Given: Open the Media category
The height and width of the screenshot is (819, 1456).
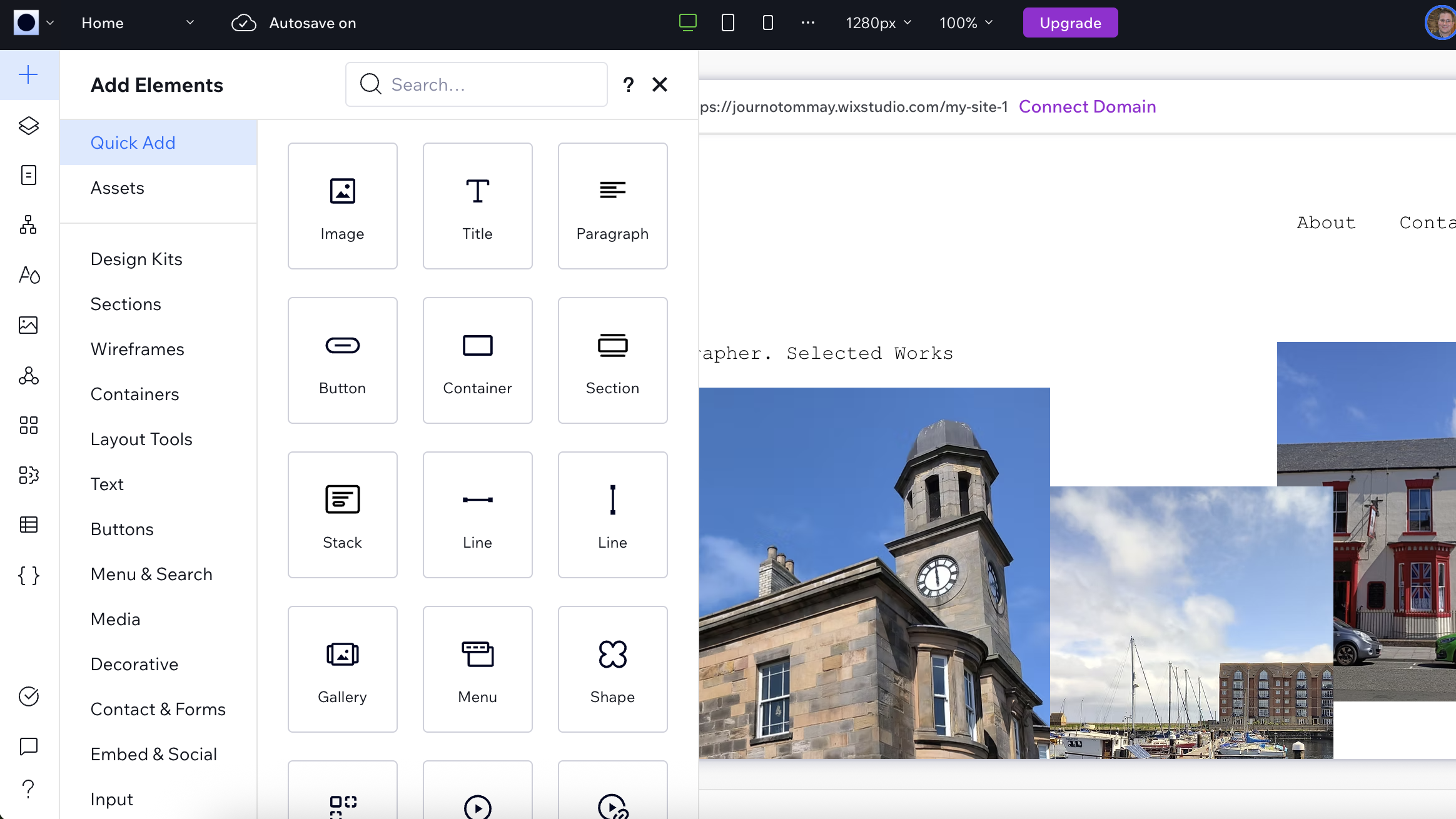Looking at the screenshot, I should point(158,619).
